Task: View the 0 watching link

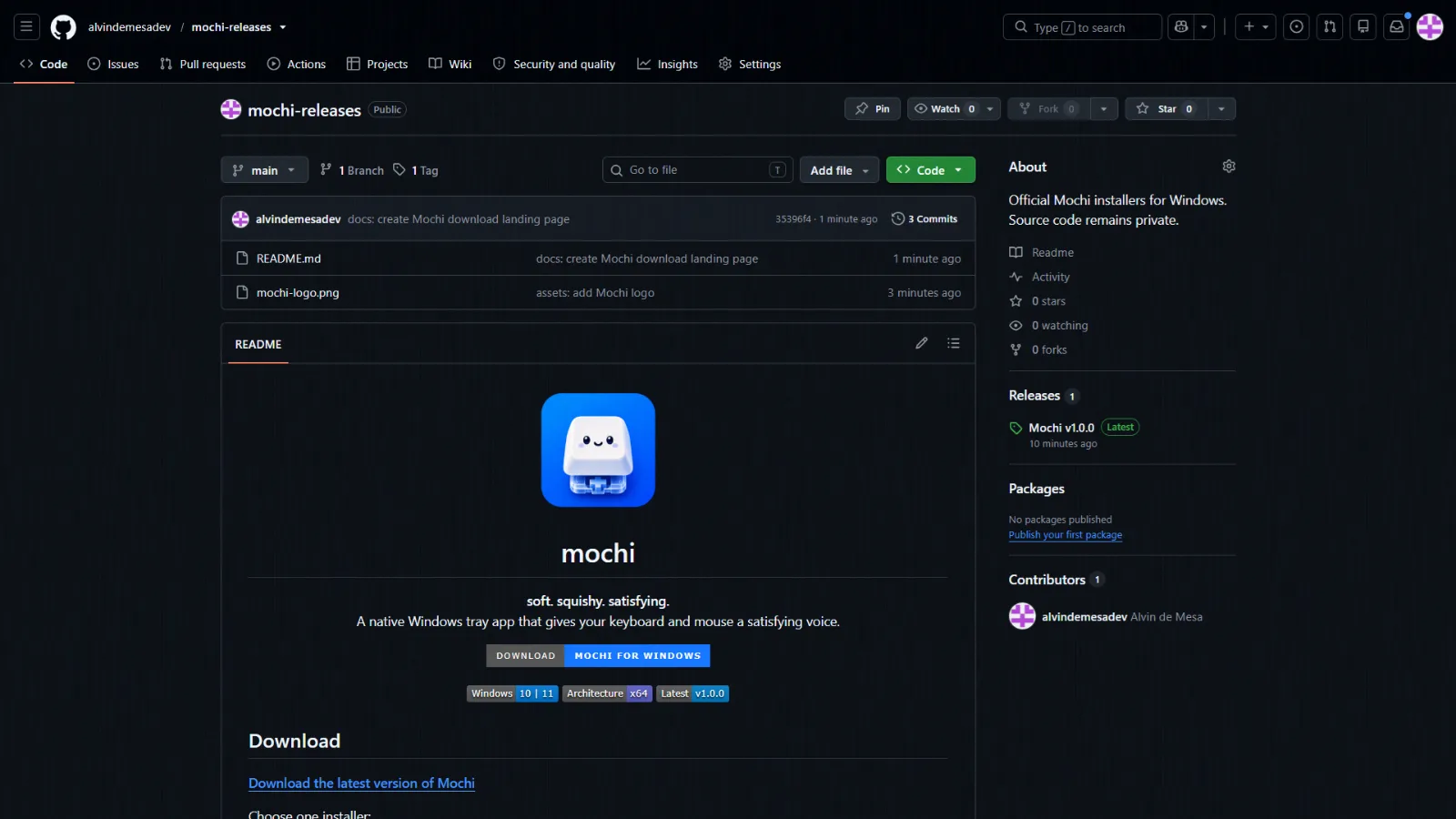Action: (x=1048, y=326)
